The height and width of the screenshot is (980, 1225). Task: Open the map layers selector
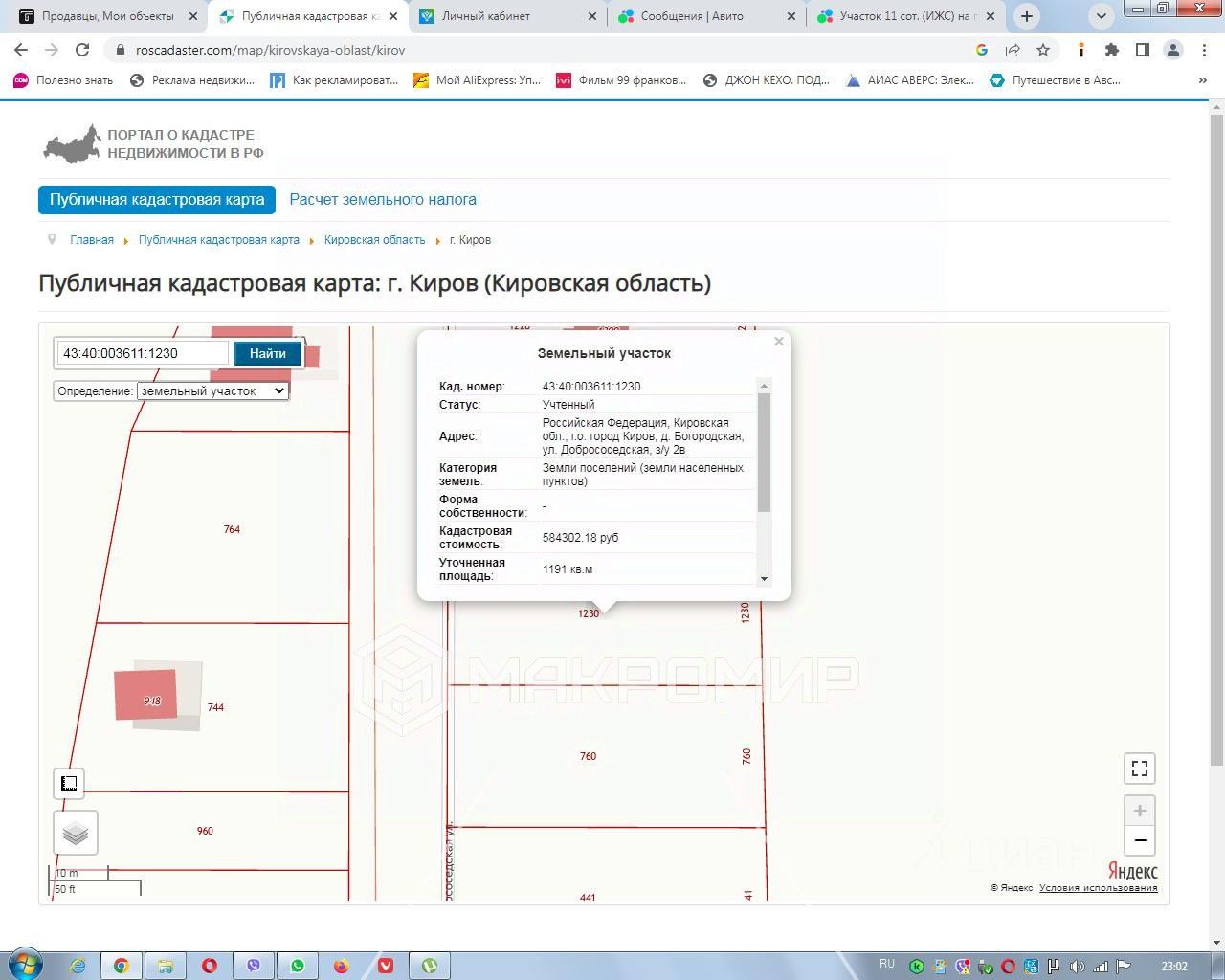point(76,833)
